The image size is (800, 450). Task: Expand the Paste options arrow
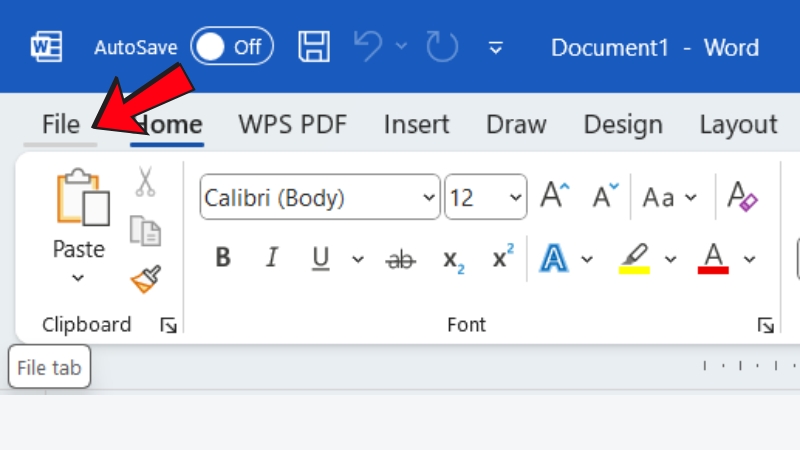pos(78,278)
